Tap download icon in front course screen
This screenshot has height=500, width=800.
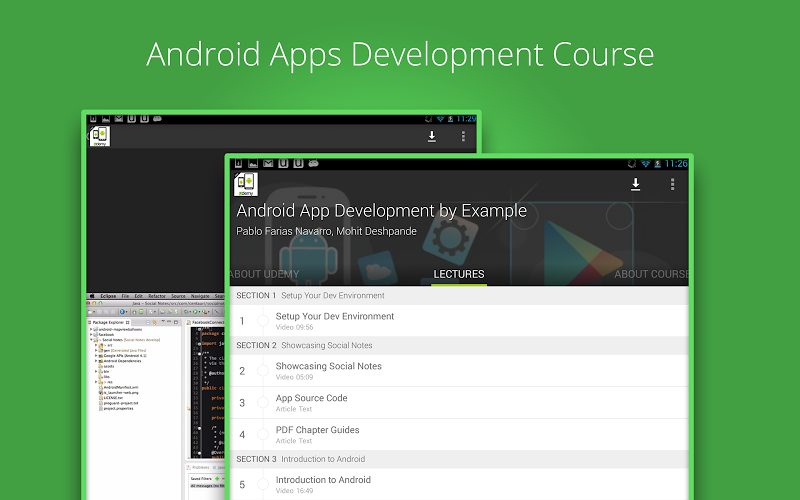tap(635, 184)
